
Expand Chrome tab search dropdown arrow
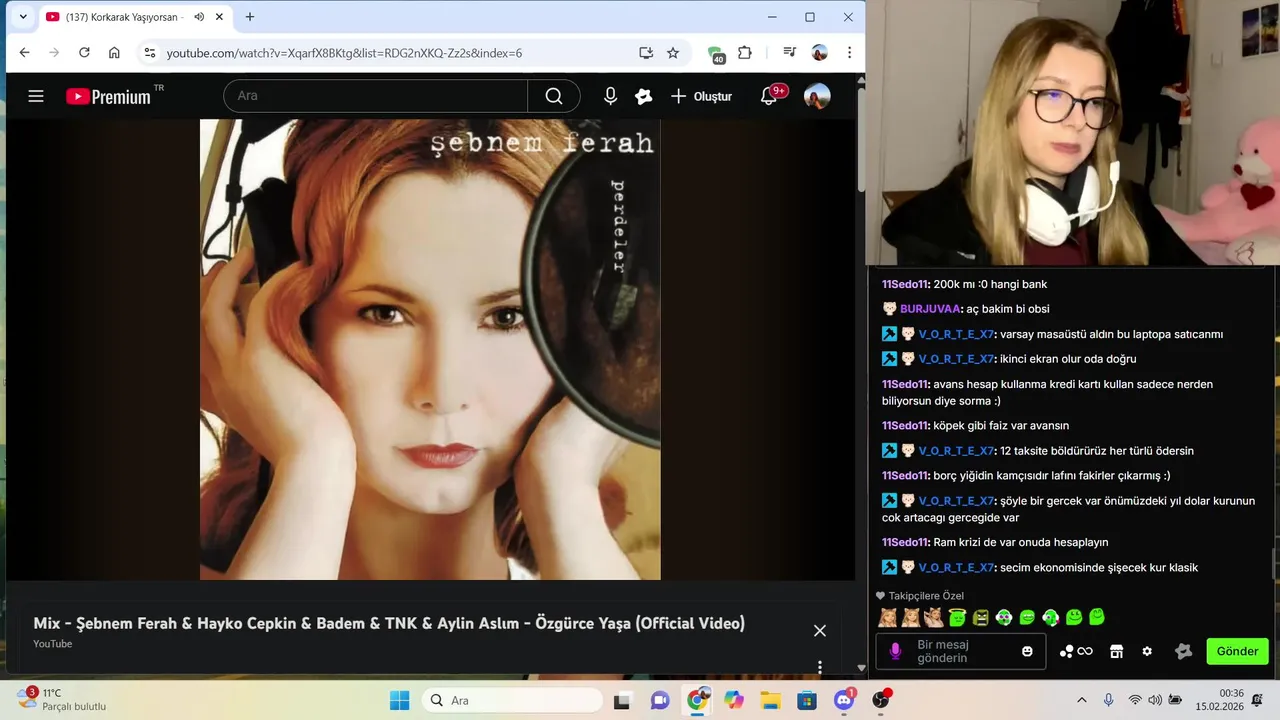23,17
